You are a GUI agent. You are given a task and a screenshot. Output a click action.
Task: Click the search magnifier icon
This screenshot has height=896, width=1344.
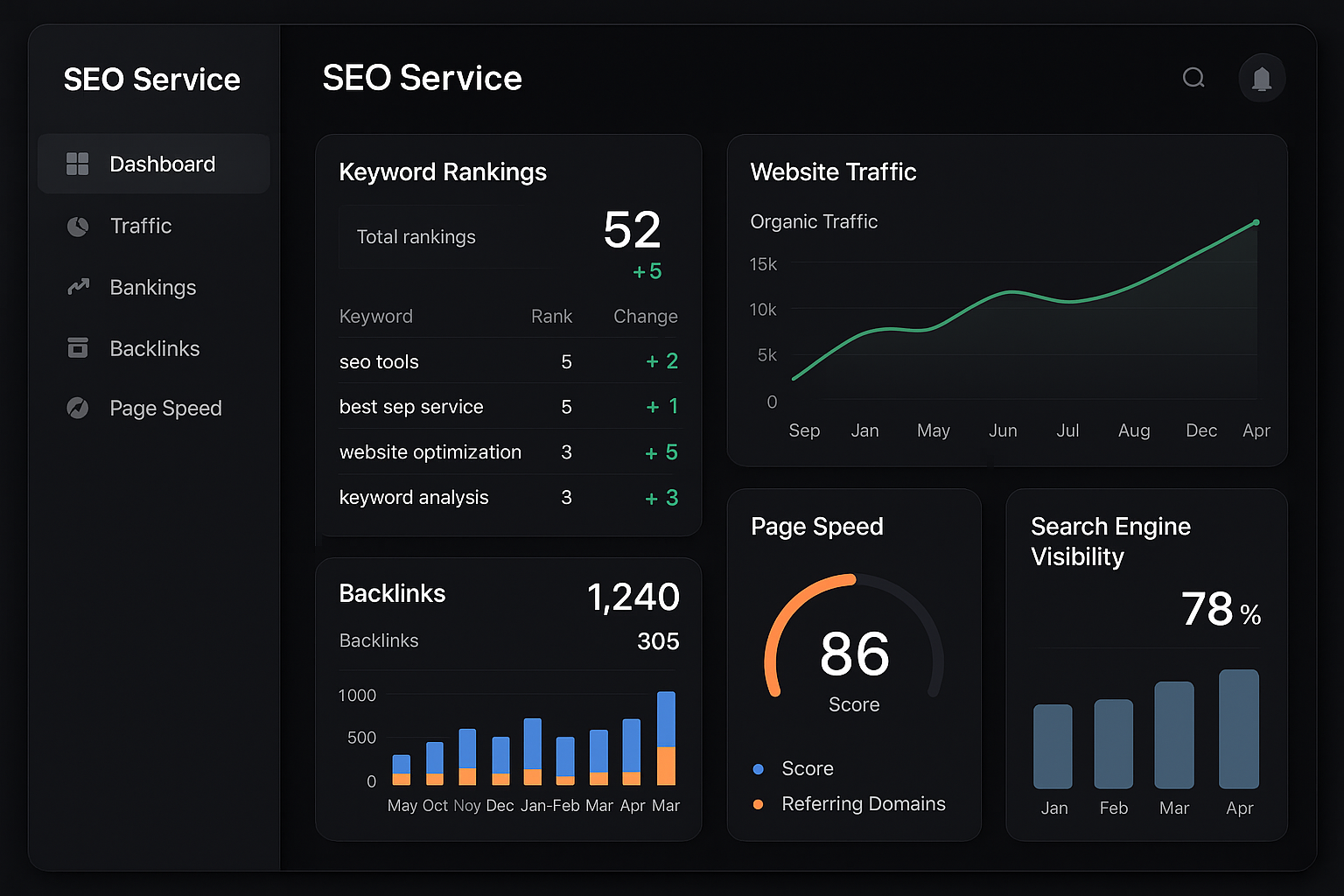(x=1193, y=78)
